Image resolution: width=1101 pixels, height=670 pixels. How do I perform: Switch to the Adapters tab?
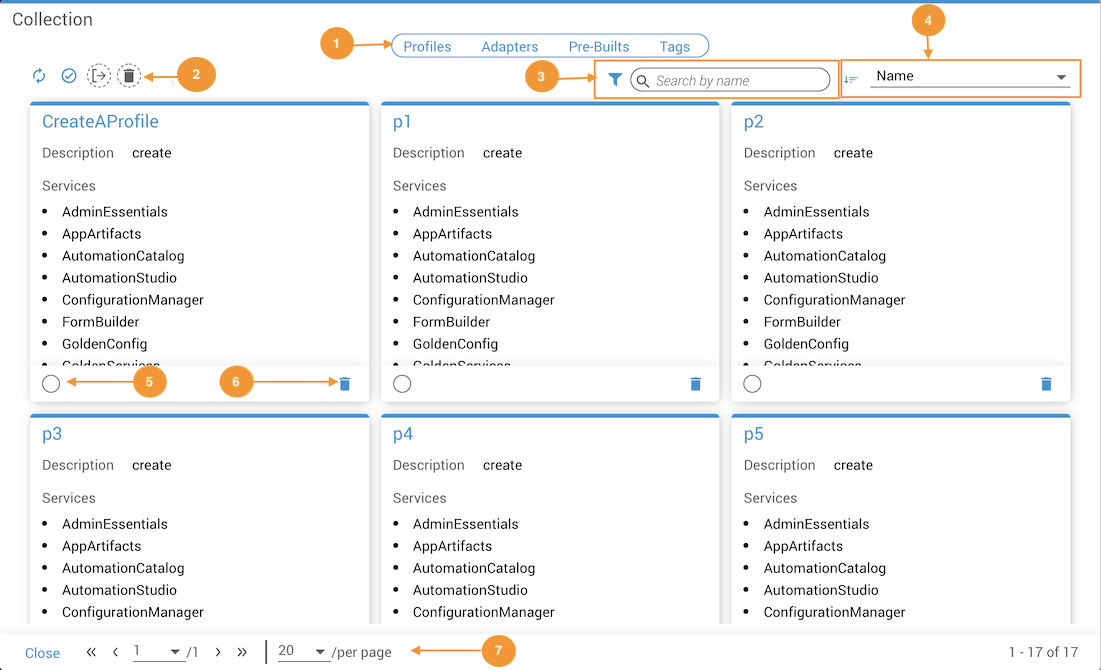click(x=509, y=47)
